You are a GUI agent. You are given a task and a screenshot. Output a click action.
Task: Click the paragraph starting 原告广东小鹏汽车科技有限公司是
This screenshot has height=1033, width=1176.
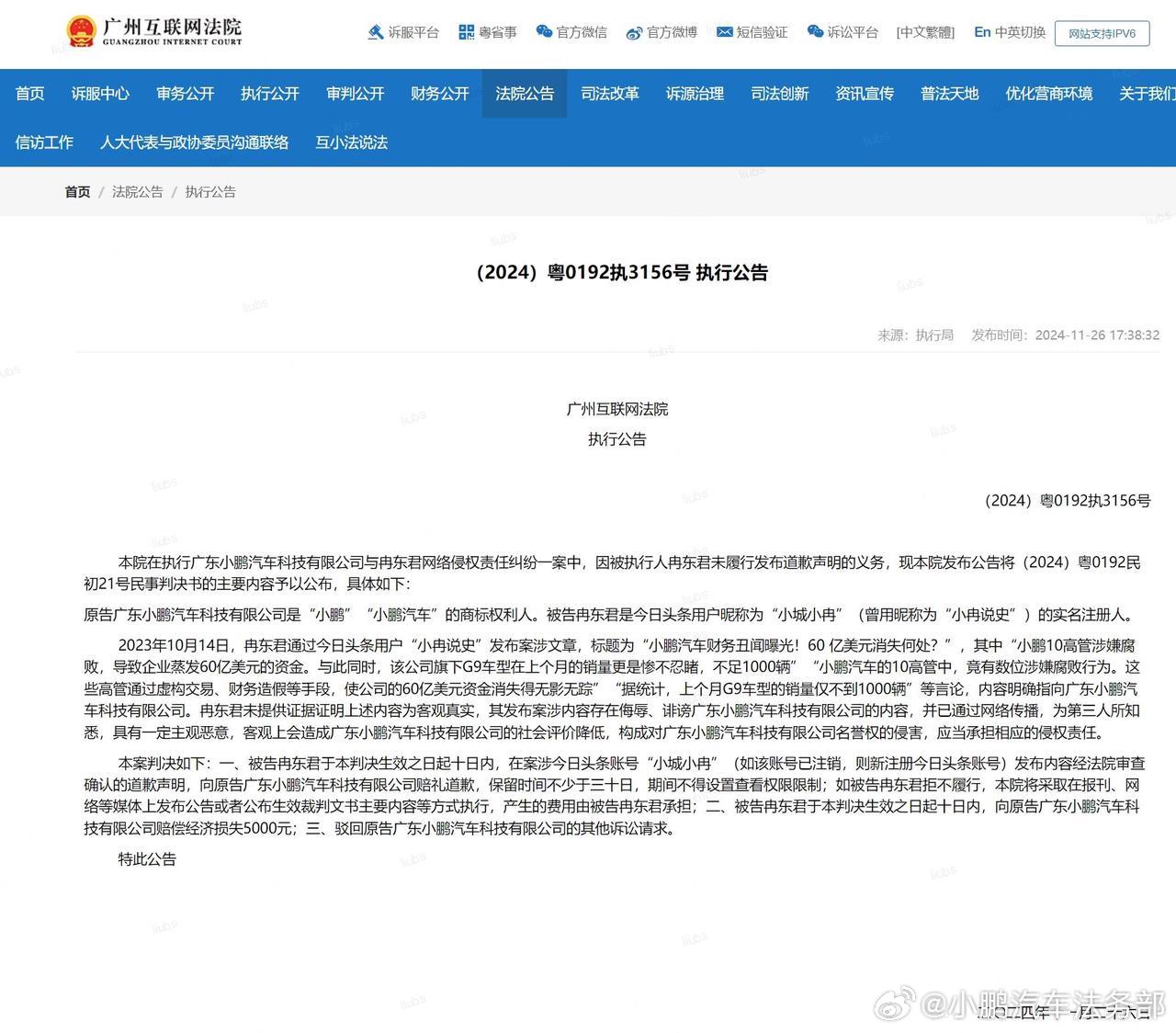tap(612, 615)
